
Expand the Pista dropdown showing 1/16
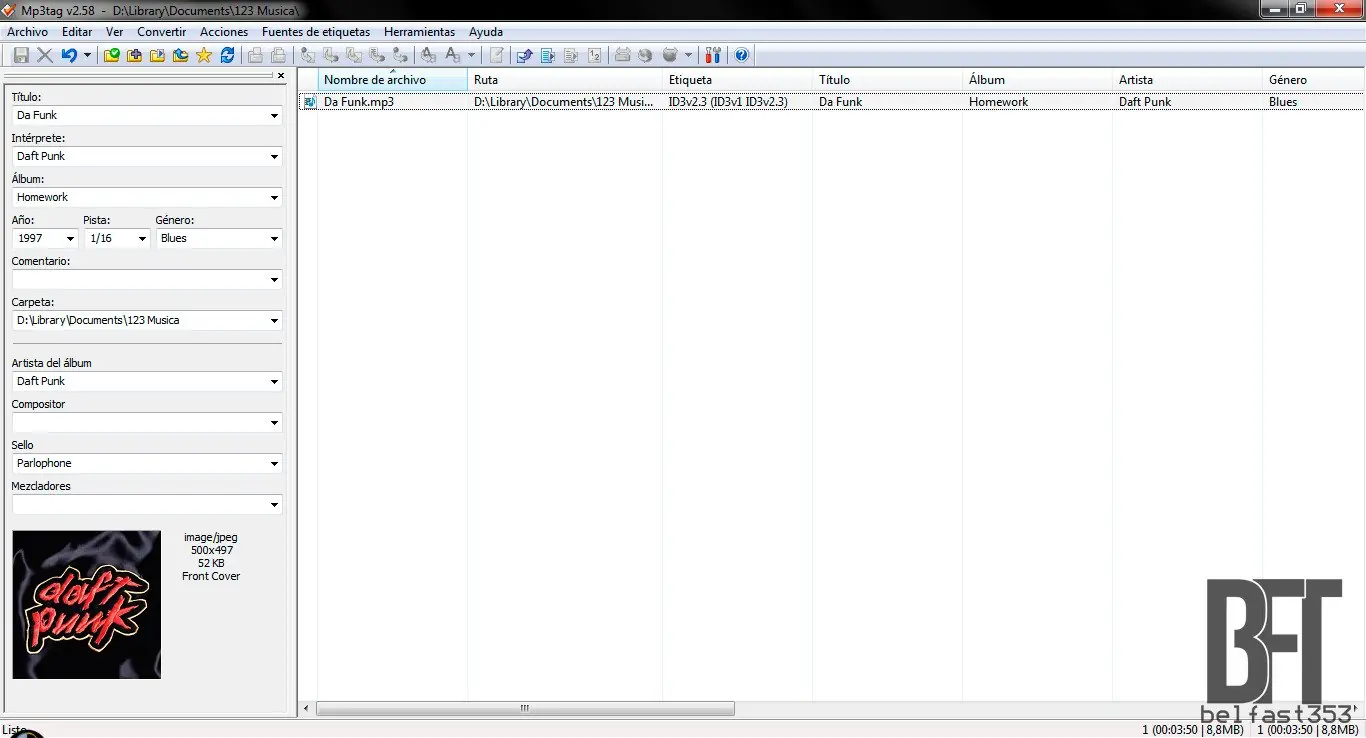(142, 239)
